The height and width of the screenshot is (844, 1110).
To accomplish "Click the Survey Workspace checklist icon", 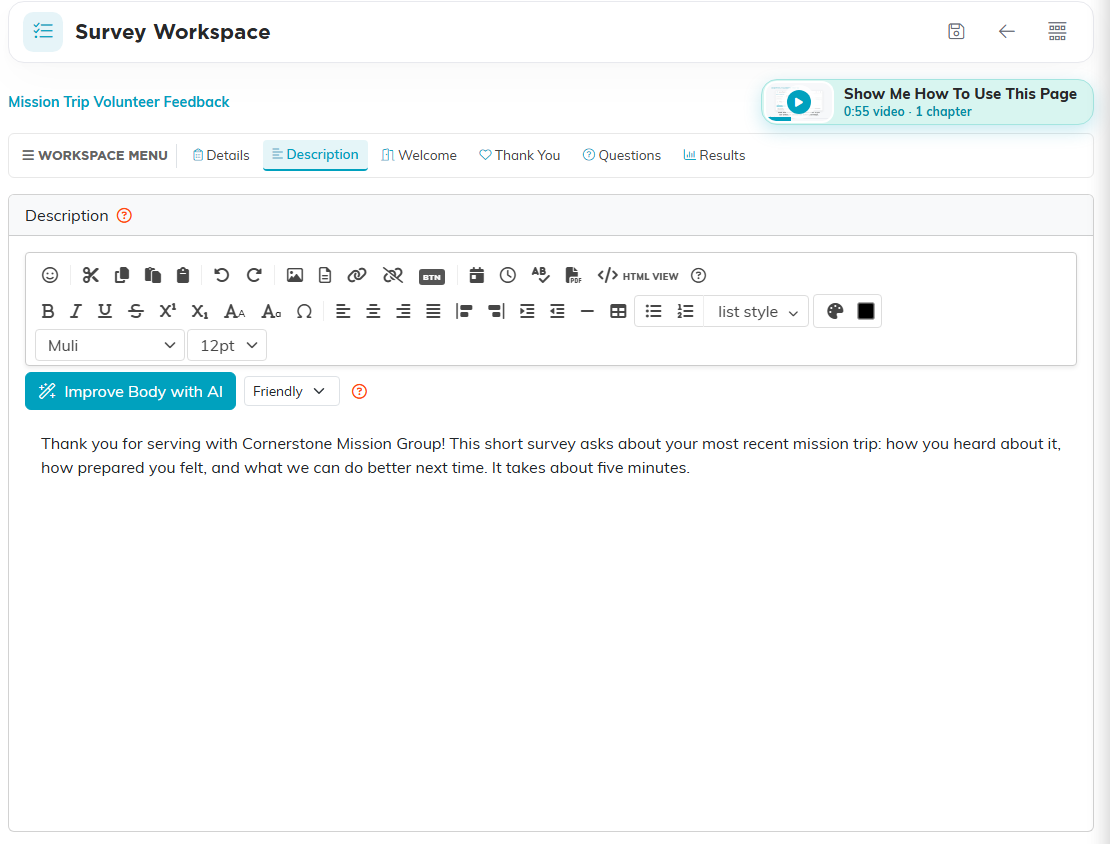I will [x=43, y=32].
